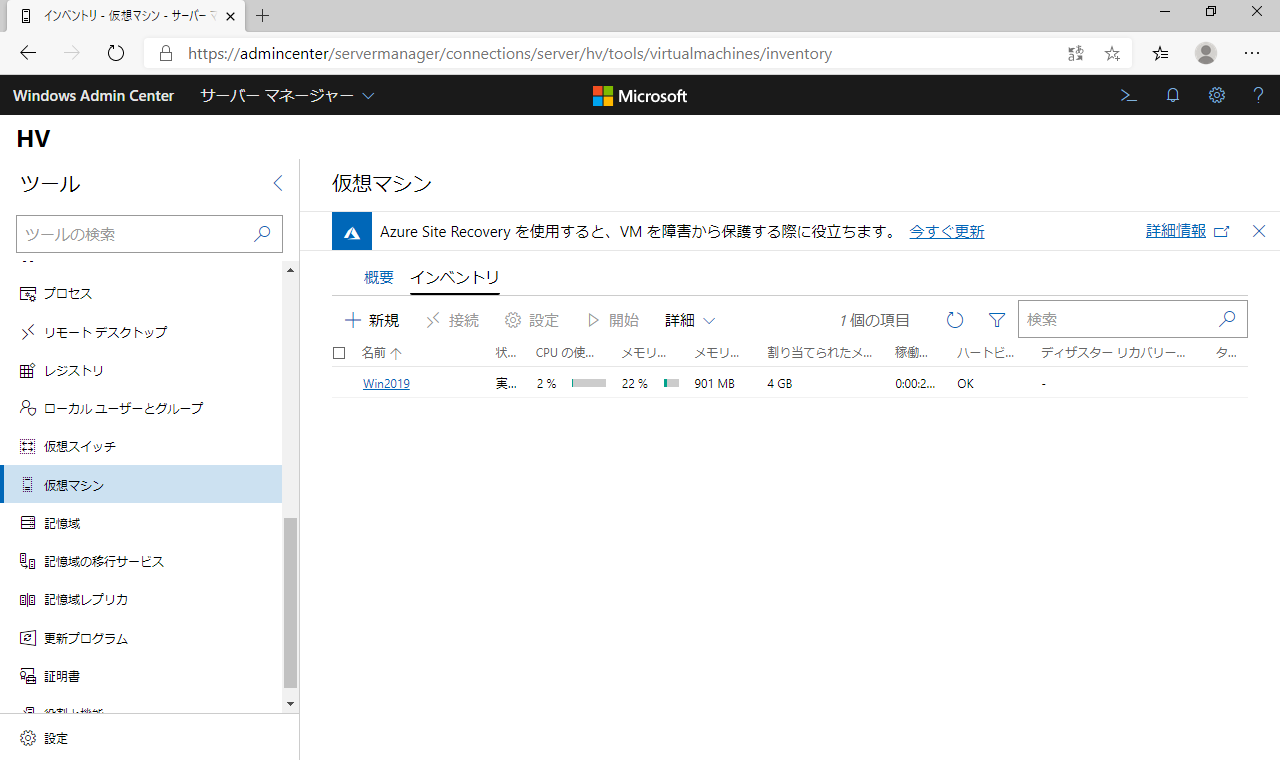Click scrollbar up arrow in tools list
The height and width of the screenshot is (760, 1280).
[x=291, y=270]
